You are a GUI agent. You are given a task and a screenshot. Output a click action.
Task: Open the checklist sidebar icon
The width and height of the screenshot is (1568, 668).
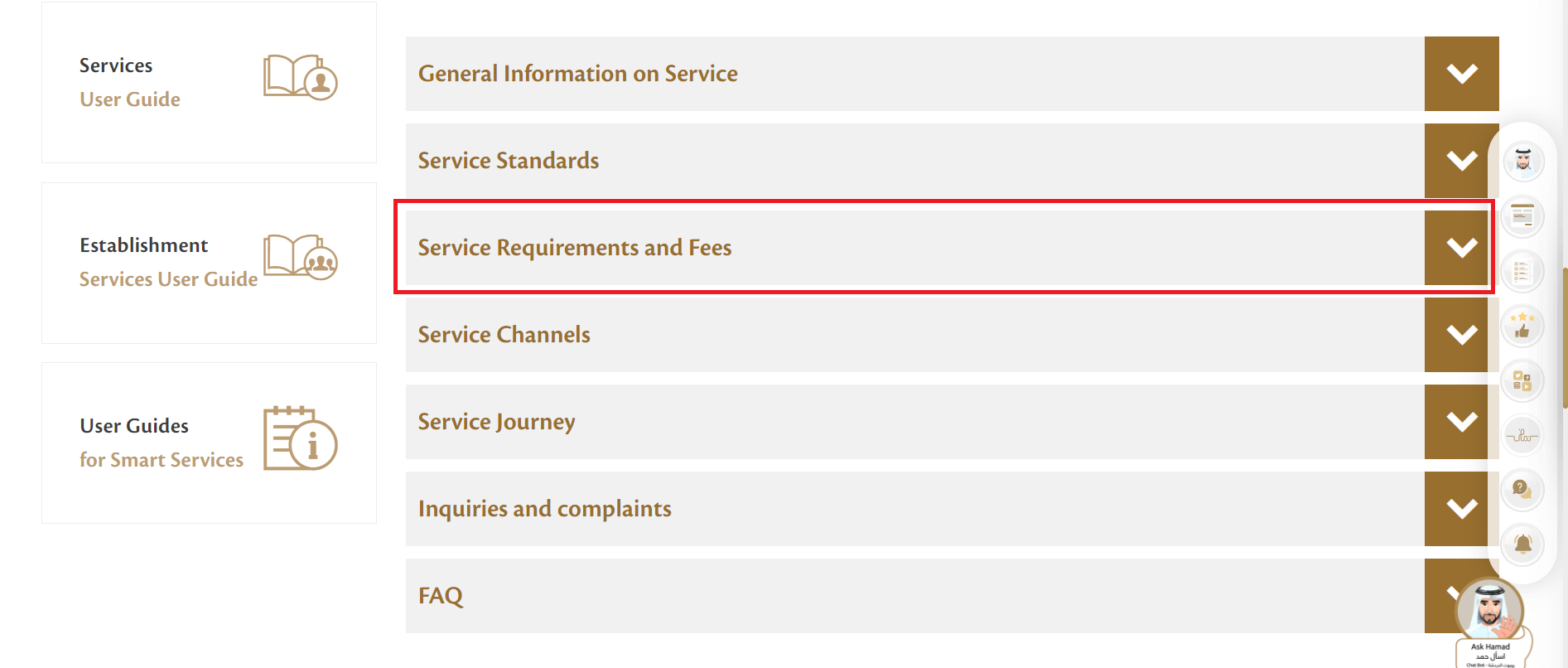click(x=1522, y=269)
